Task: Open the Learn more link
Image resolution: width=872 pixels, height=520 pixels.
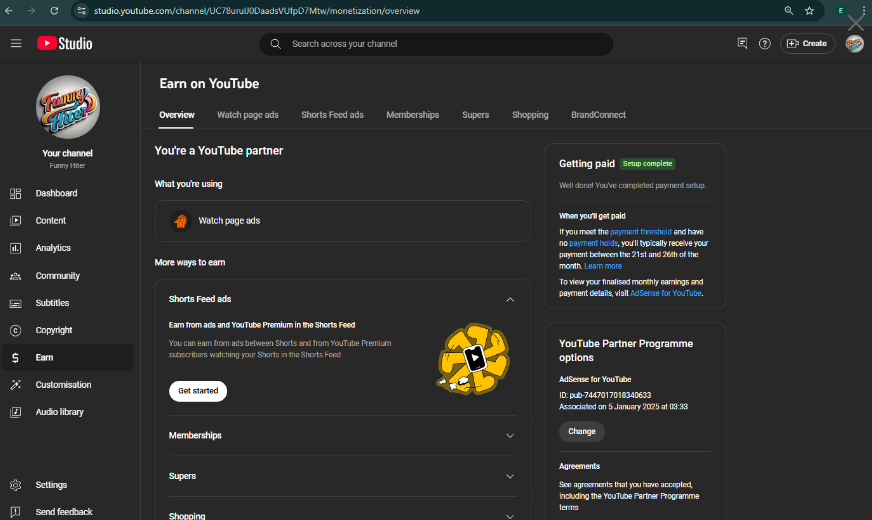Action: (x=603, y=266)
